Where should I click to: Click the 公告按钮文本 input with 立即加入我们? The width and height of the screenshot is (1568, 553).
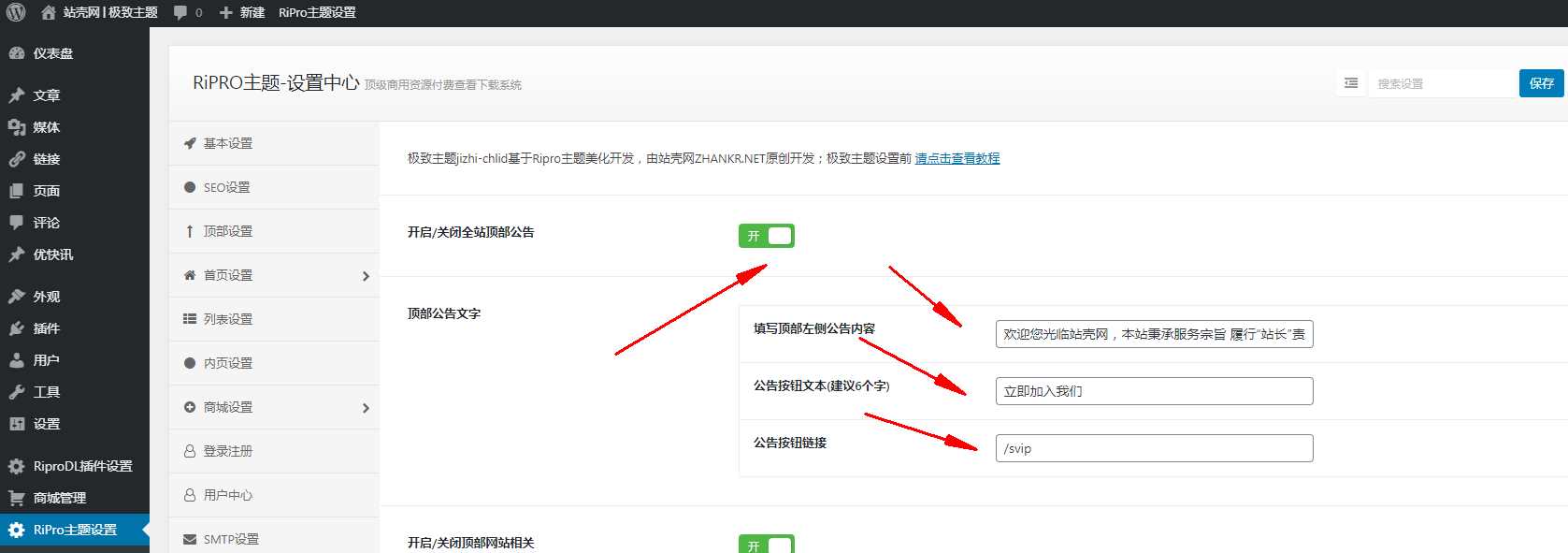point(1155,391)
